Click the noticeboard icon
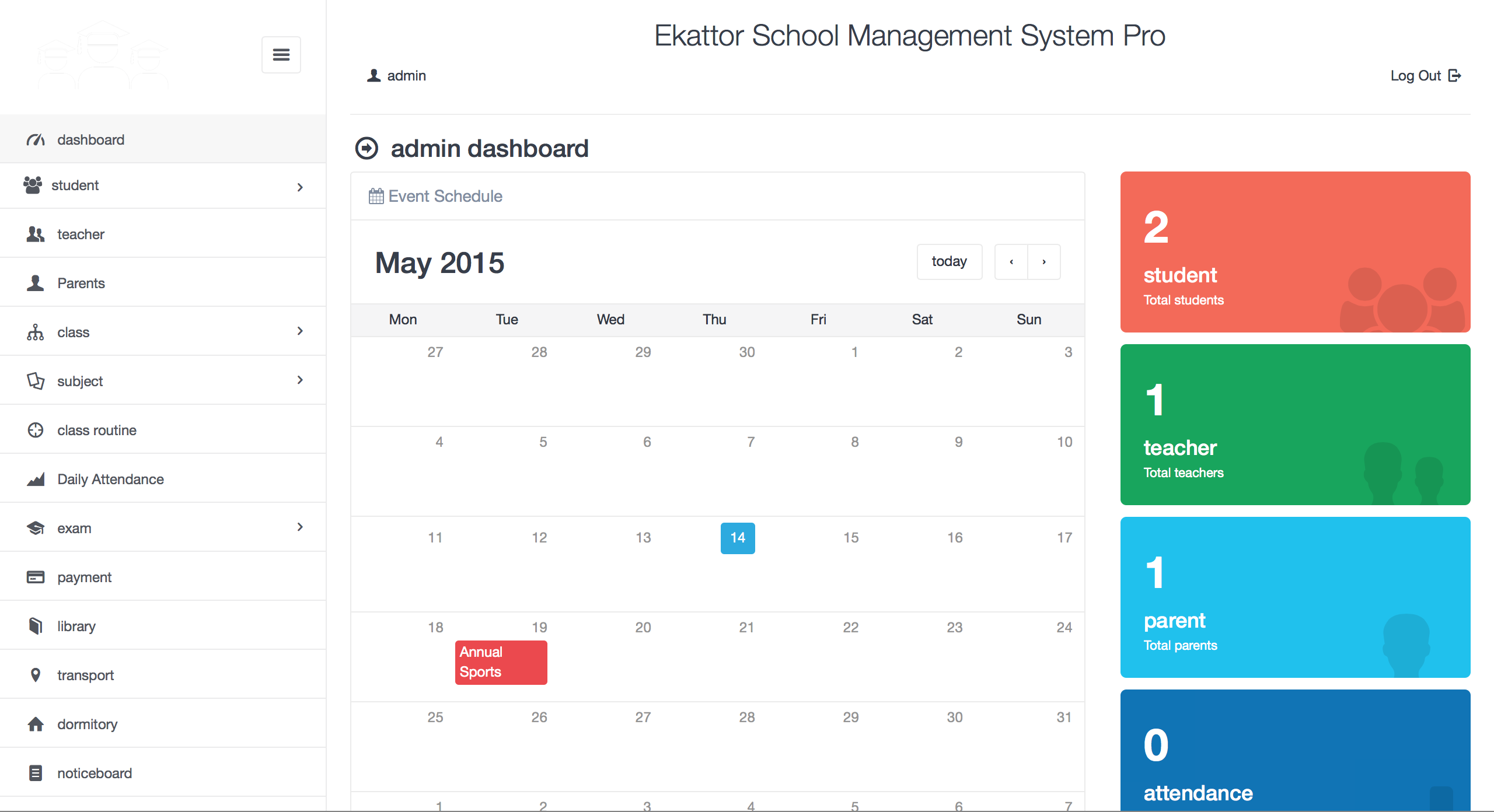 tap(34, 773)
